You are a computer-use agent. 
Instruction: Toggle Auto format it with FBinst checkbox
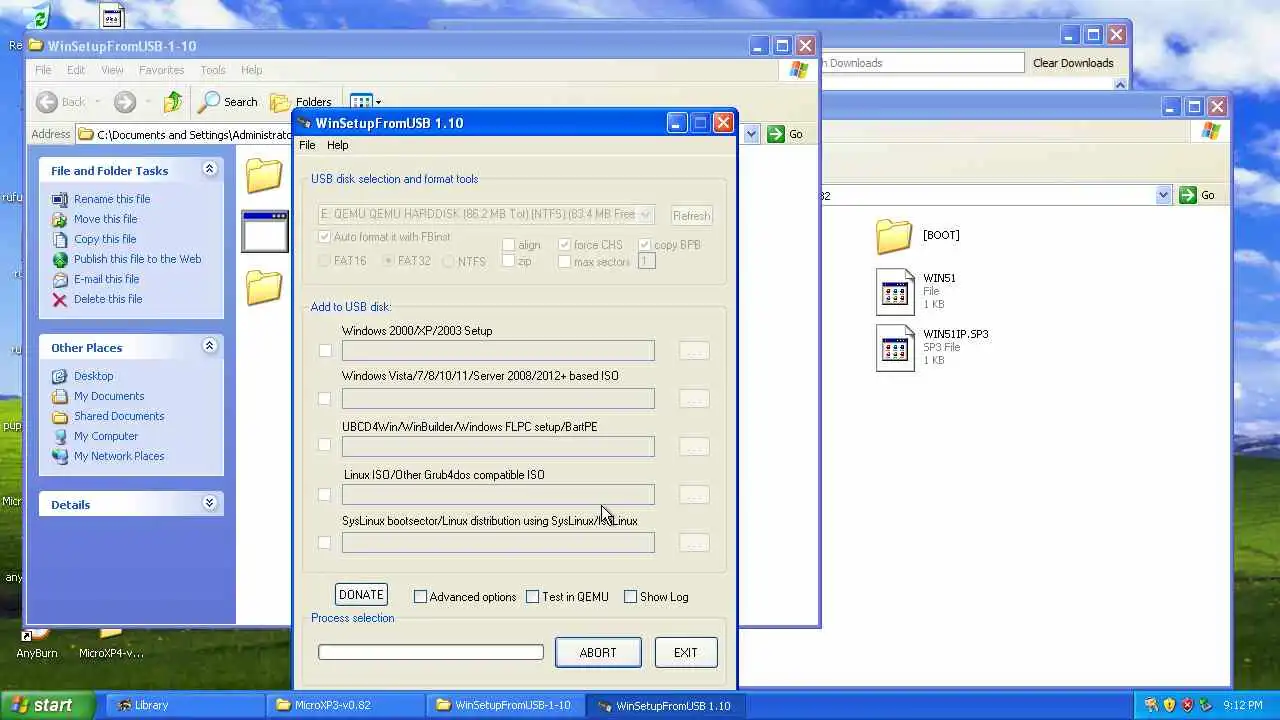(324, 237)
